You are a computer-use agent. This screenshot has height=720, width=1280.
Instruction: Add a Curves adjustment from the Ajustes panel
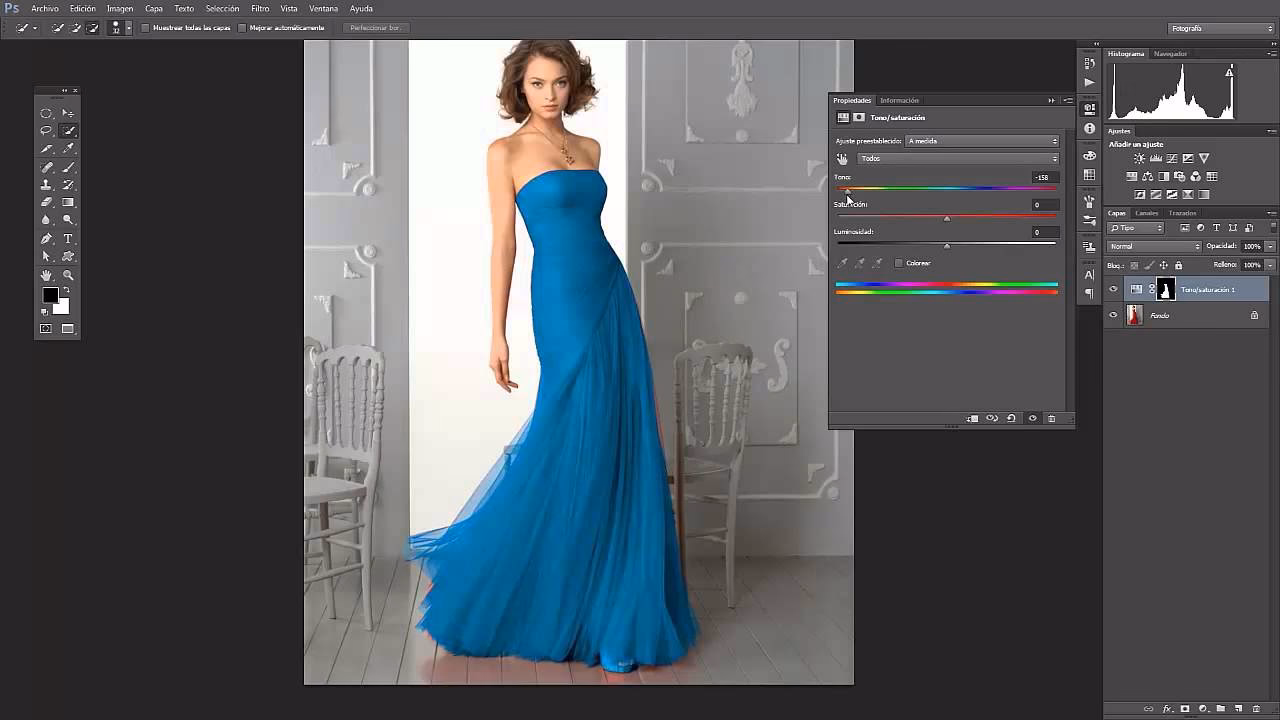(1173, 159)
